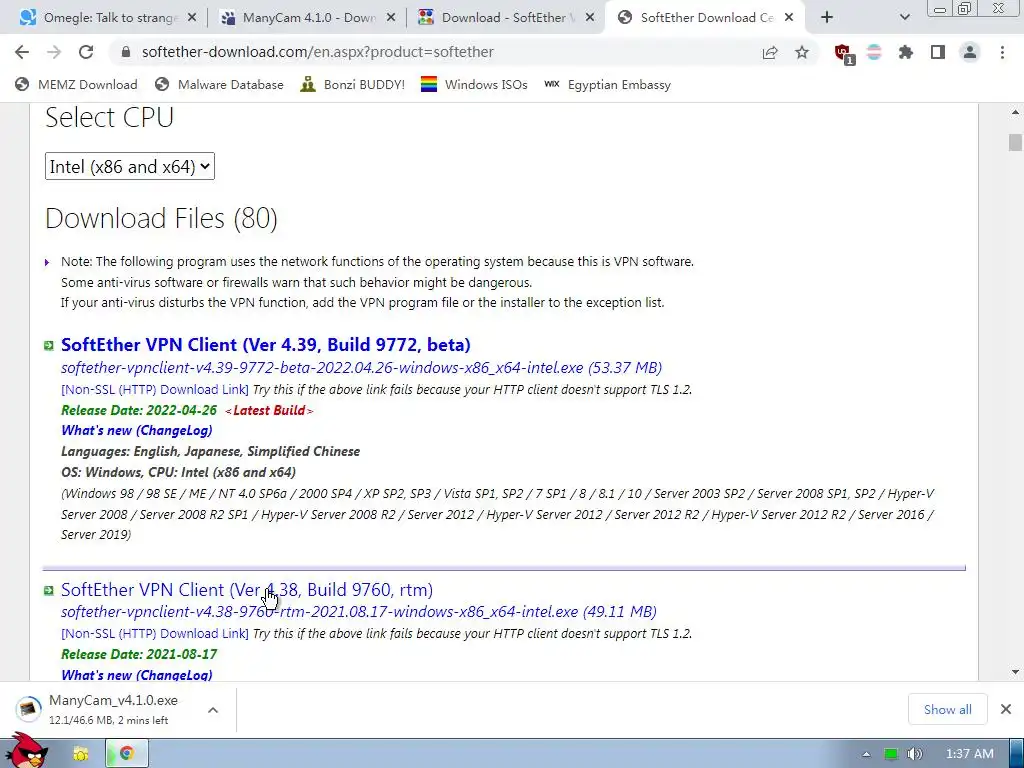
Task: Reload the current page
Action: click(86, 52)
